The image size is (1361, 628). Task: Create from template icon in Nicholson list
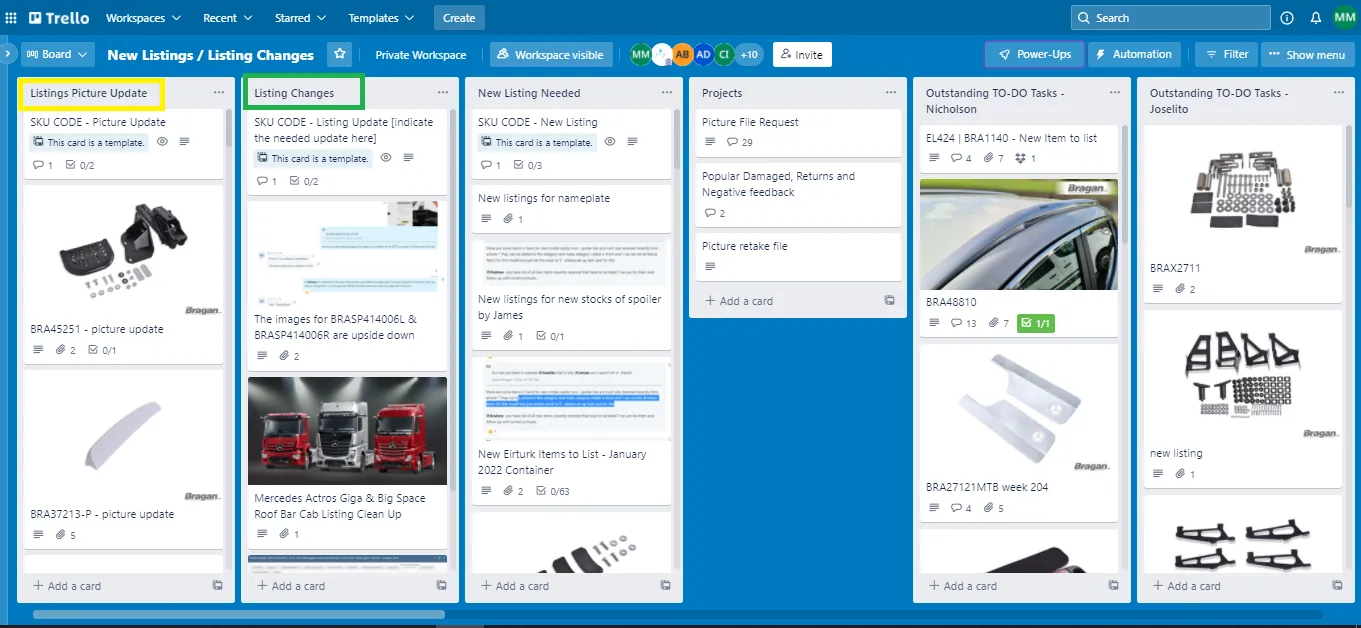[1113, 586]
